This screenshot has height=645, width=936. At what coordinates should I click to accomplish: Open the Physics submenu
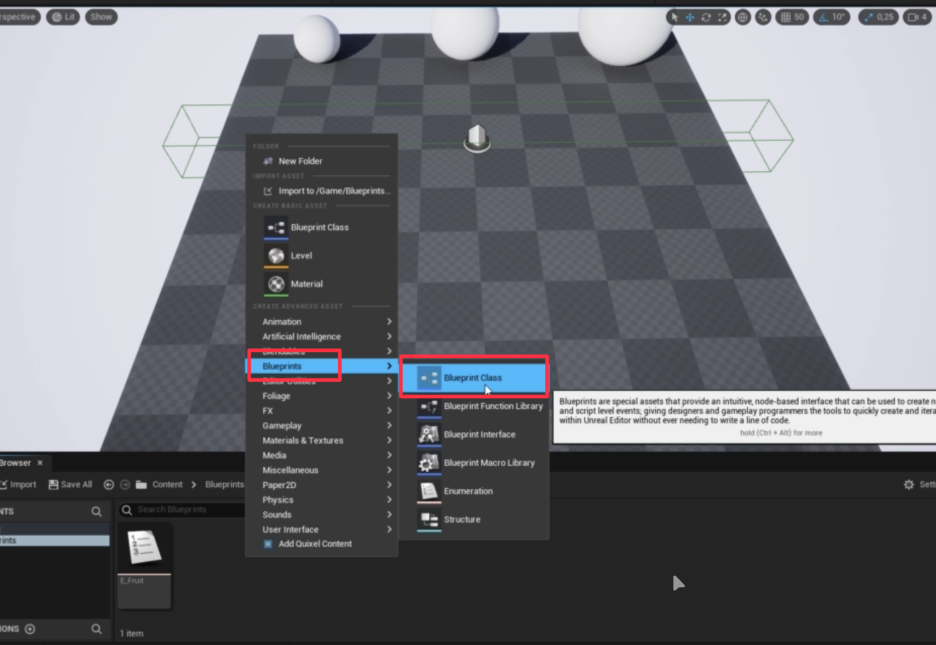pyautogui.click(x=322, y=500)
